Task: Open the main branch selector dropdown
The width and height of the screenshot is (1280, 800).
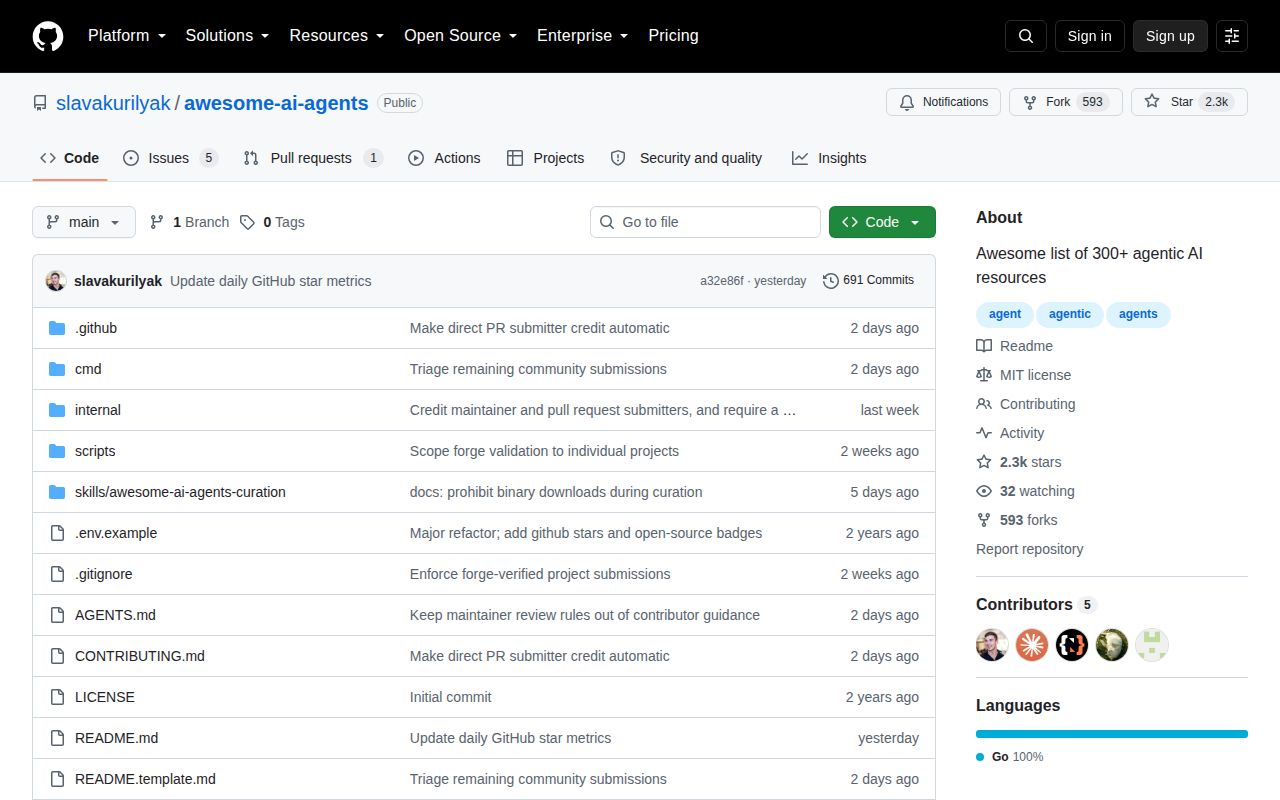Action: (84, 222)
